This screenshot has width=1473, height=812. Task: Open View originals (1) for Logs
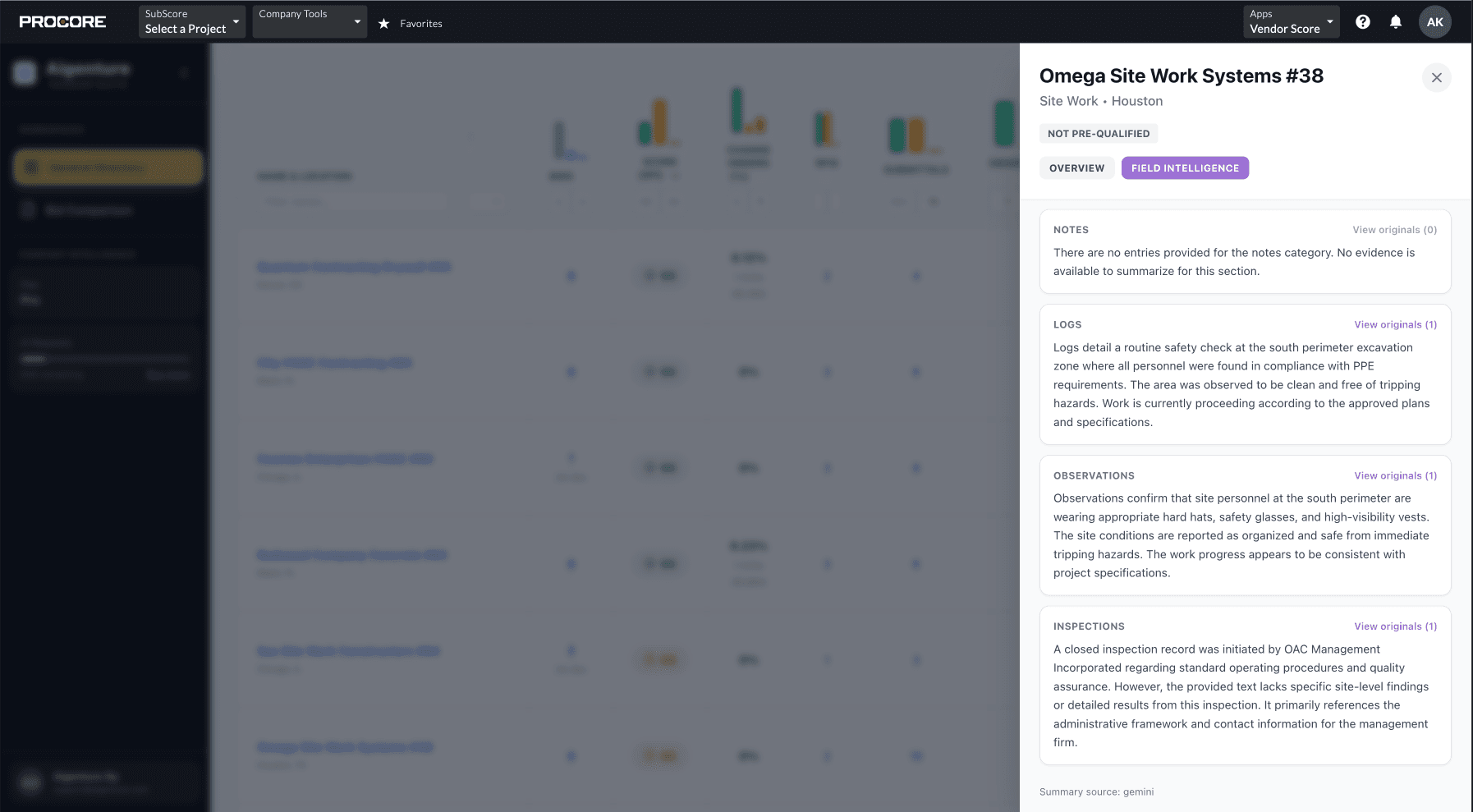(x=1396, y=325)
